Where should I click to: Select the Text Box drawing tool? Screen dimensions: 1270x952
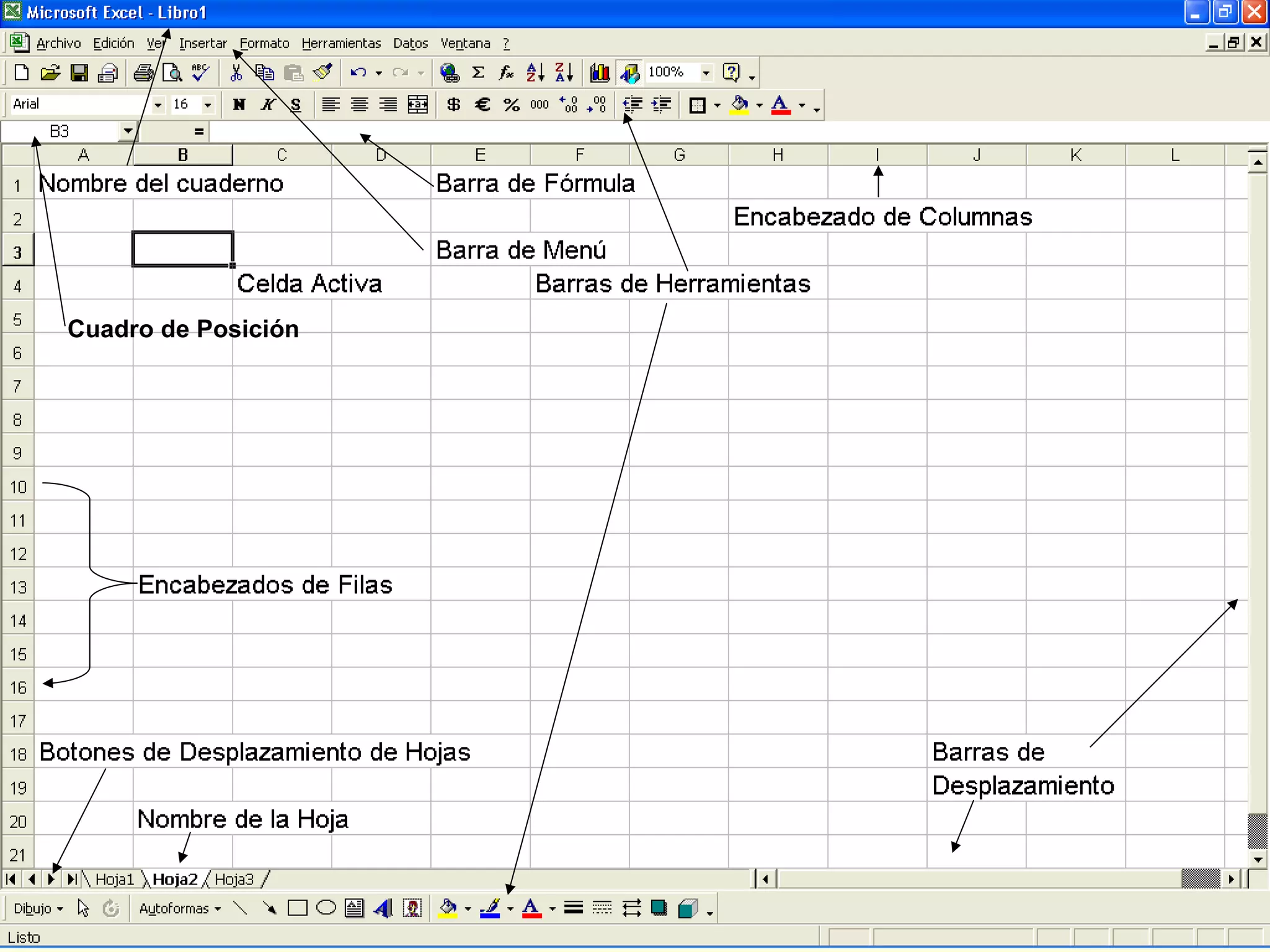click(x=355, y=908)
